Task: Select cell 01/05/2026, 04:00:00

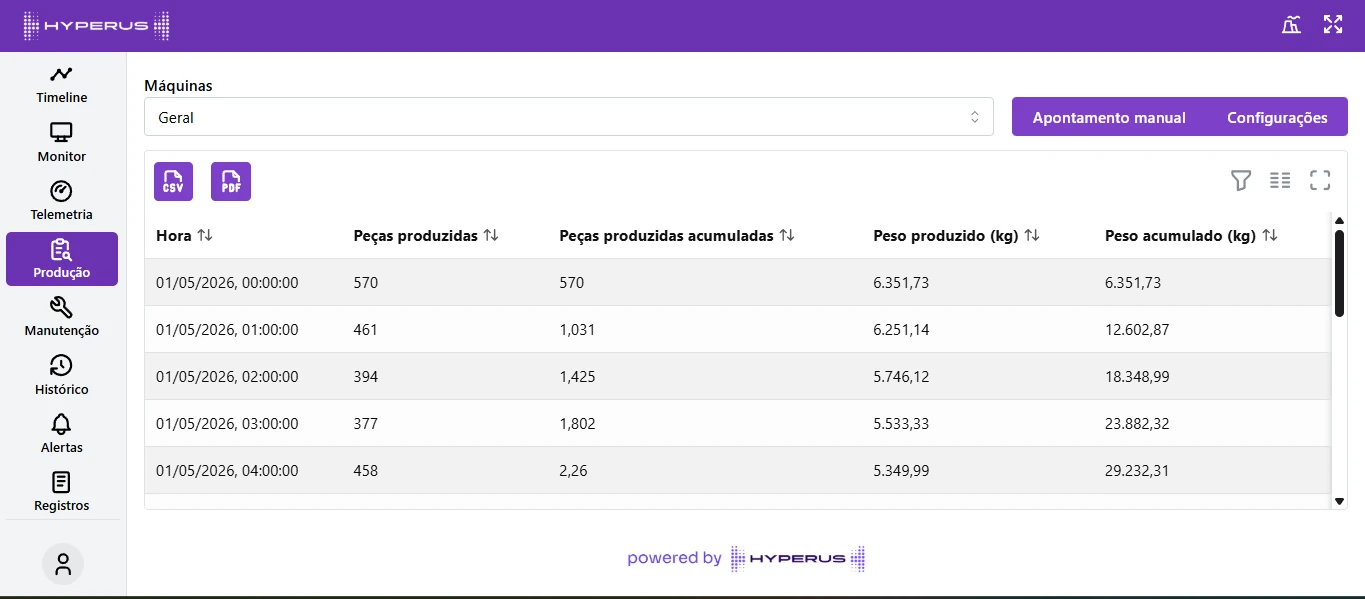Action: click(x=227, y=471)
